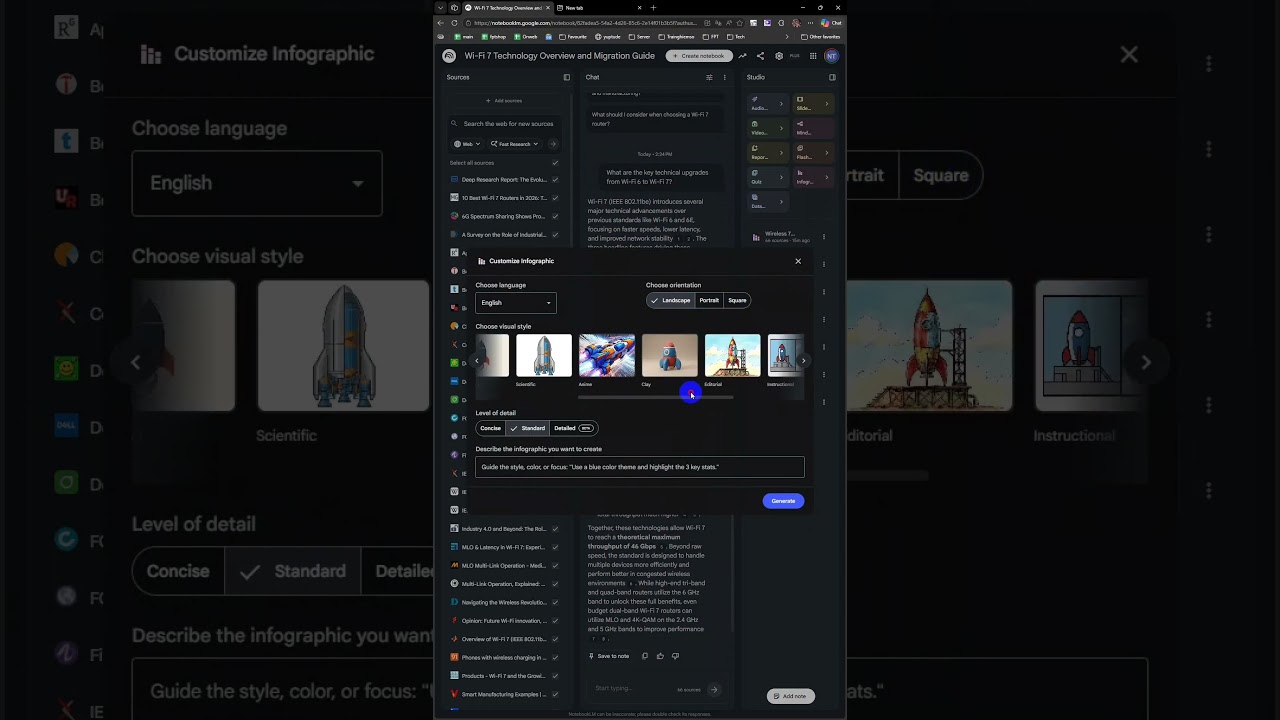The image size is (1280, 720).
Task: Choose the Anime visual style thumbnail
Action: pyautogui.click(x=607, y=355)
